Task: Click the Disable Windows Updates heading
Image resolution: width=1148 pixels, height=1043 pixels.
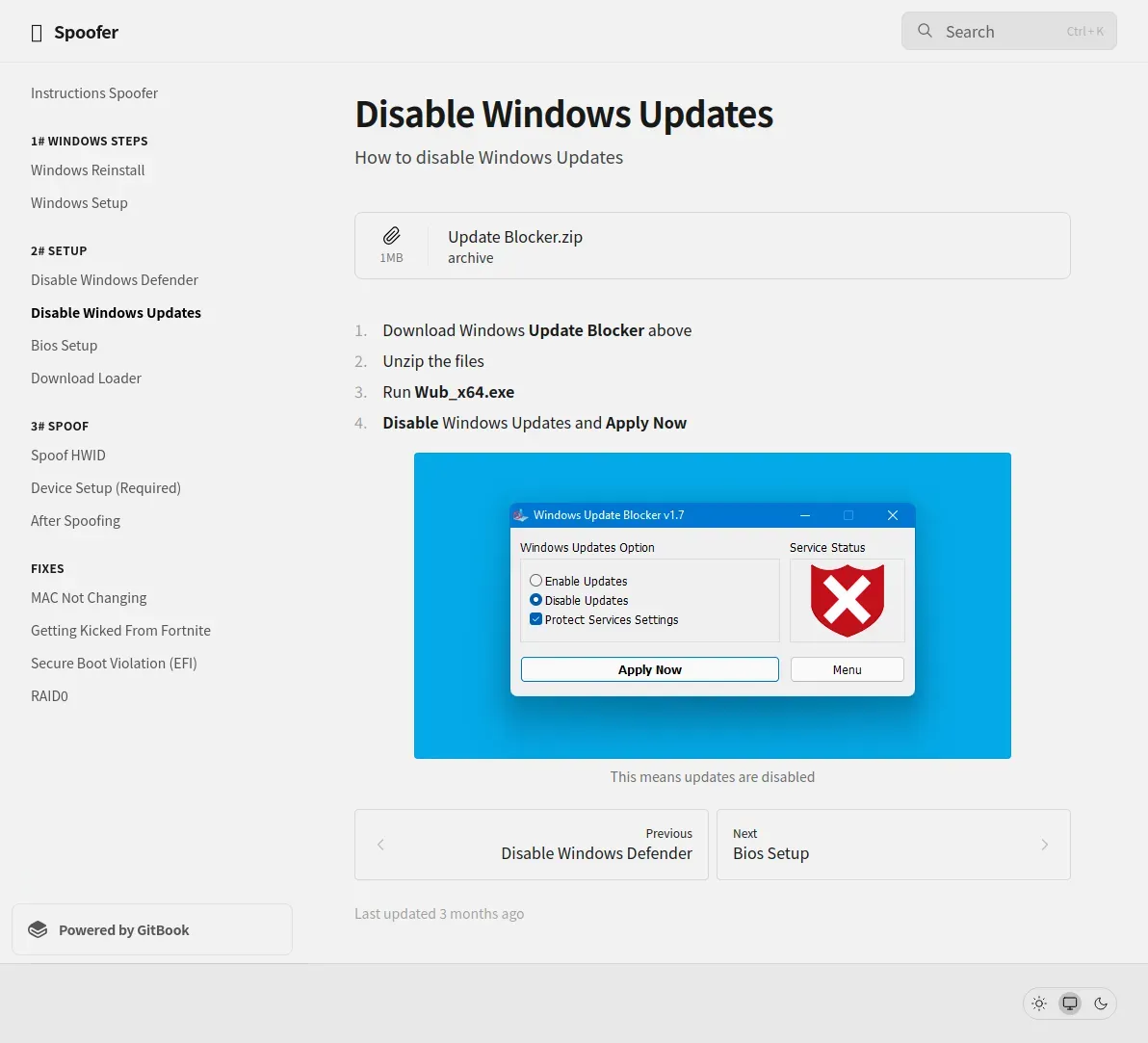Action: tap(563, 115)
